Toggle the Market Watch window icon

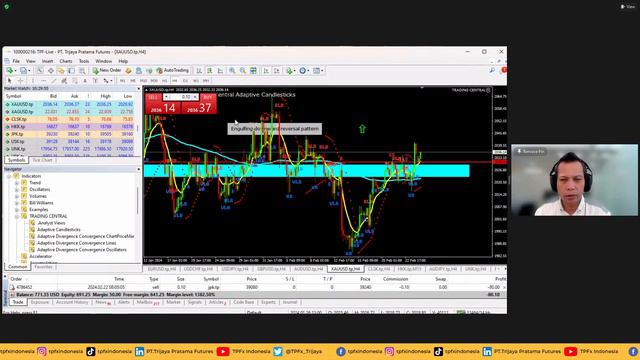point(40,71)
